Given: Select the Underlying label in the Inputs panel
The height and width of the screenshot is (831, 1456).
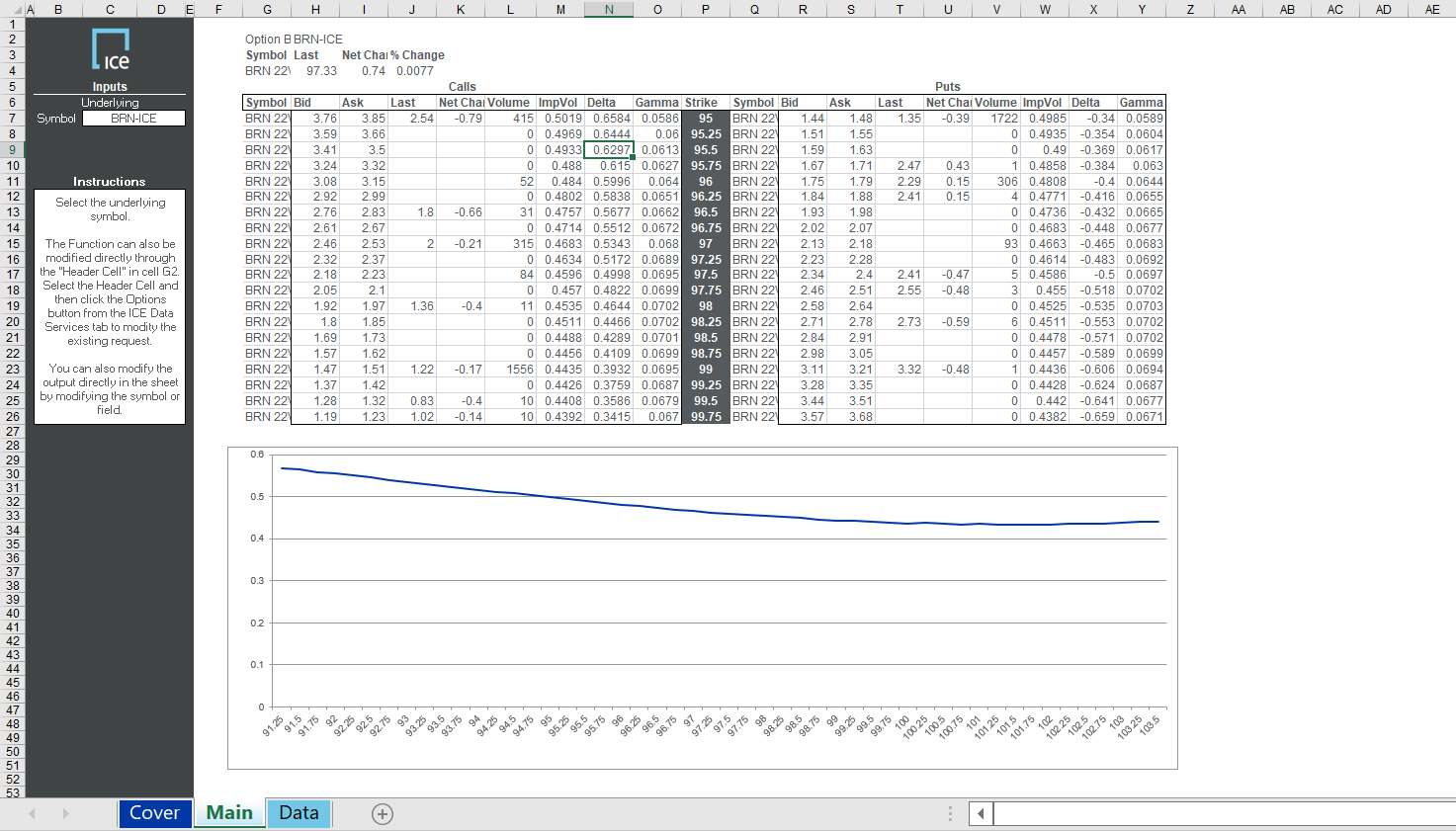Looking at the screenshot, I should coord(110,102).
